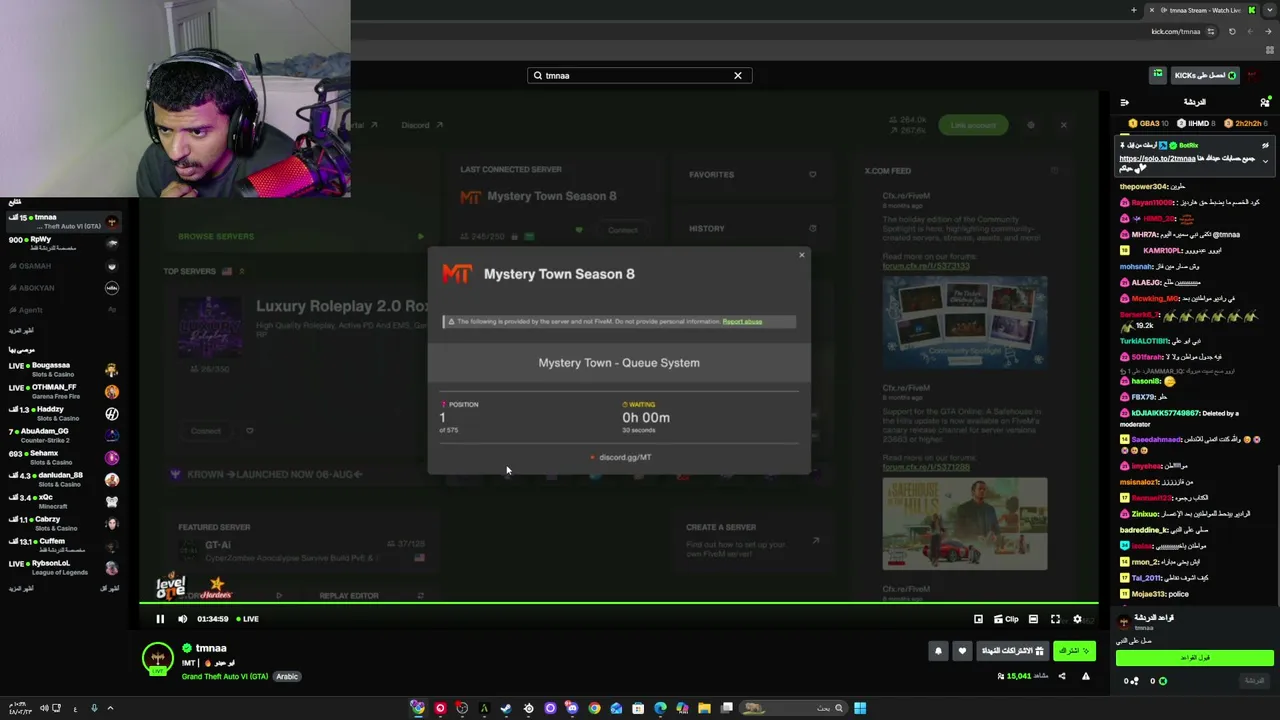Open a new browser tab with plus
The width and height of the screenshot is (1280, 720).
coord(1134,10)
